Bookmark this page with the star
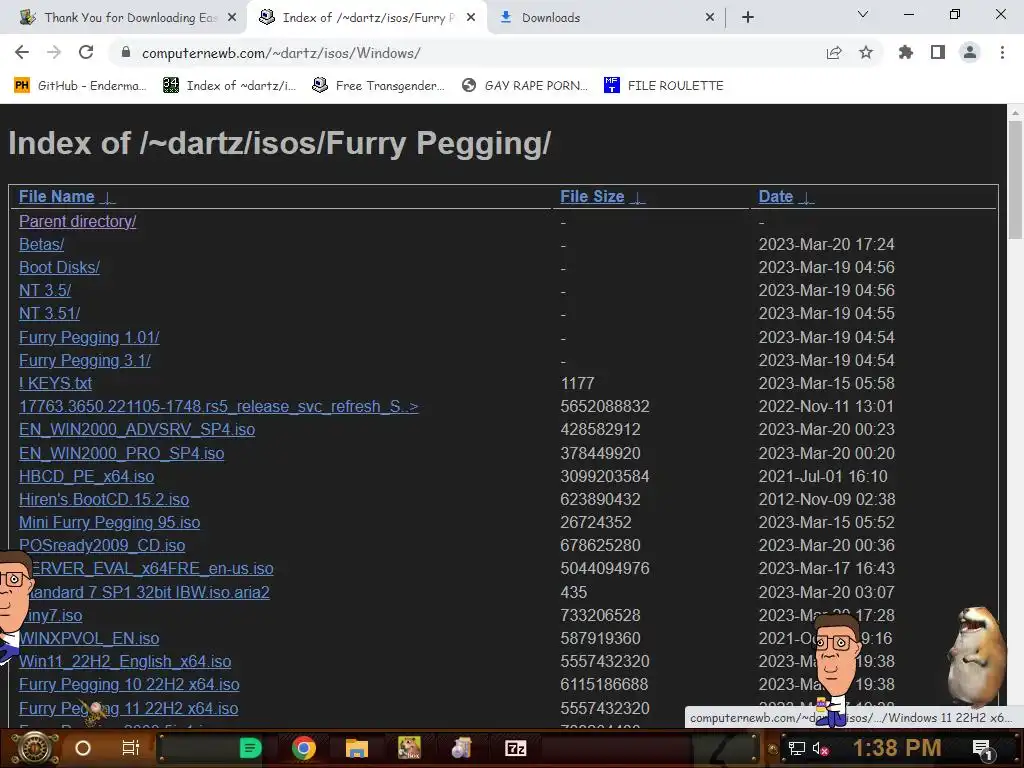1024x768 pixels. [x=866, y=52]
